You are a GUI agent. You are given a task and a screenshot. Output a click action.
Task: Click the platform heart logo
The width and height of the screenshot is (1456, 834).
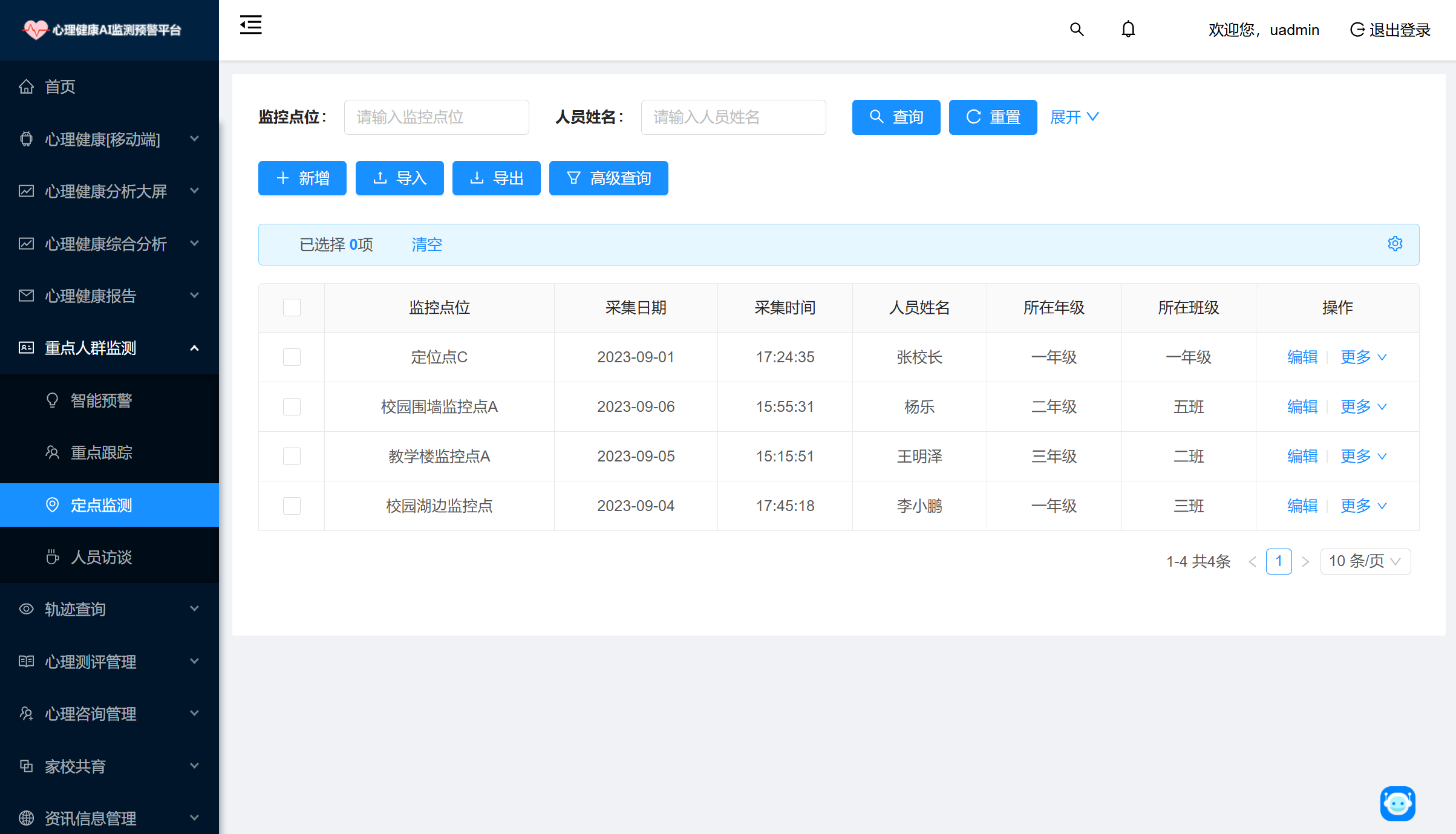tap(35, 30)
